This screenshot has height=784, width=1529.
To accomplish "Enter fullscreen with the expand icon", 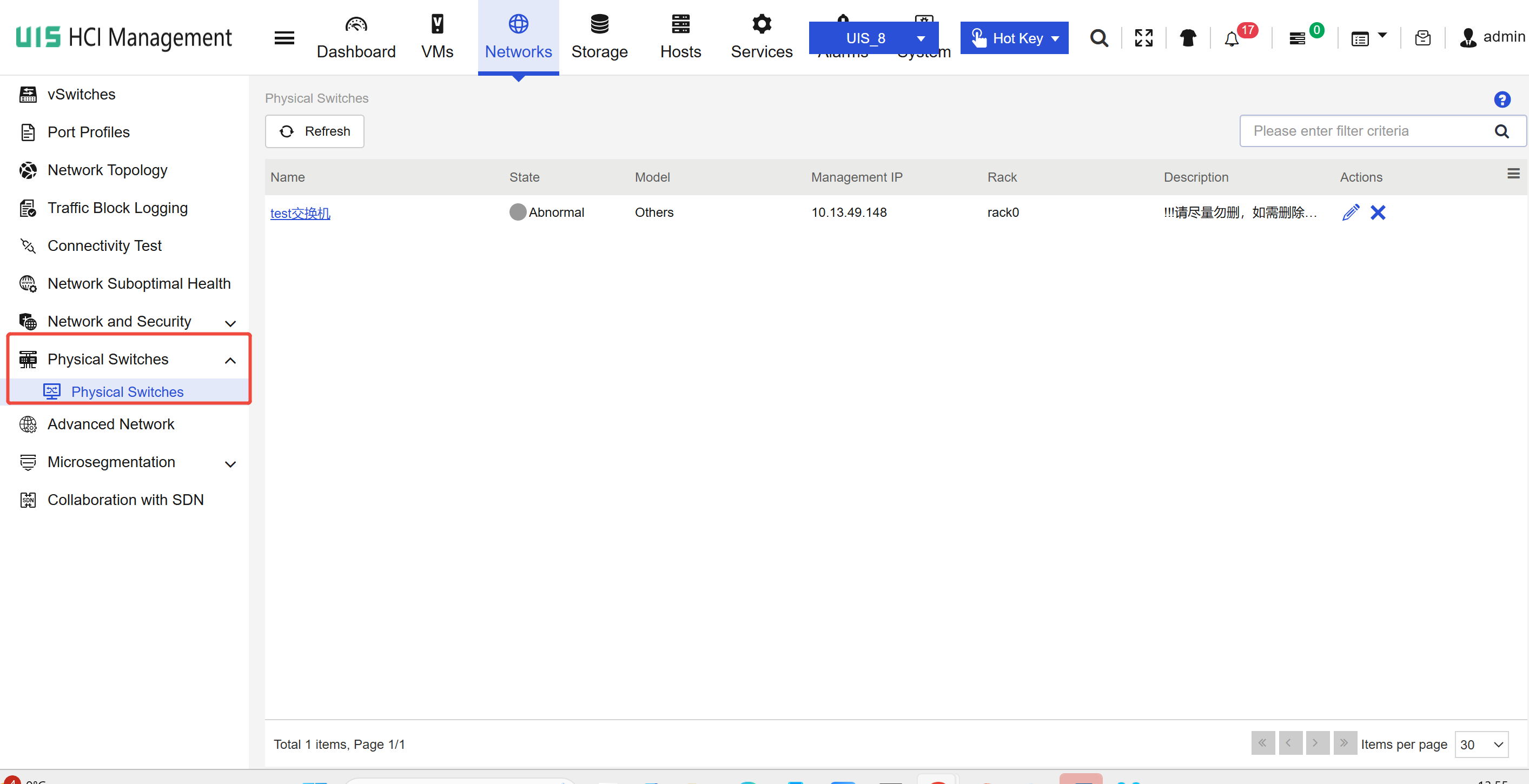I will 1143,38.
